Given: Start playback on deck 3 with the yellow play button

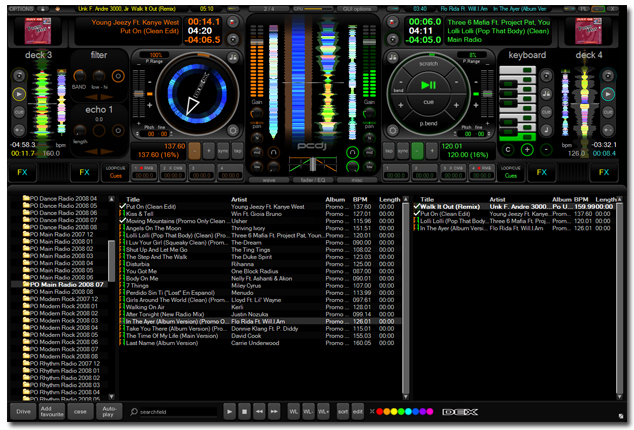Looking at the screenshot, I should [19, 94].
